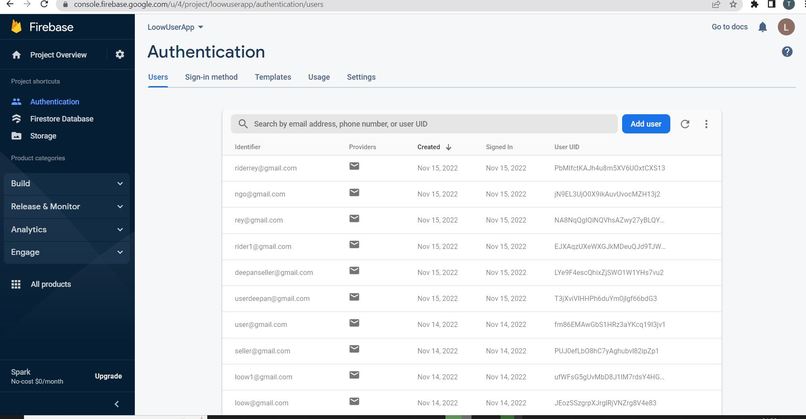Screen dimensions: 806x419
Task: Click the Upgrade plan button
Action: [108, 376]
